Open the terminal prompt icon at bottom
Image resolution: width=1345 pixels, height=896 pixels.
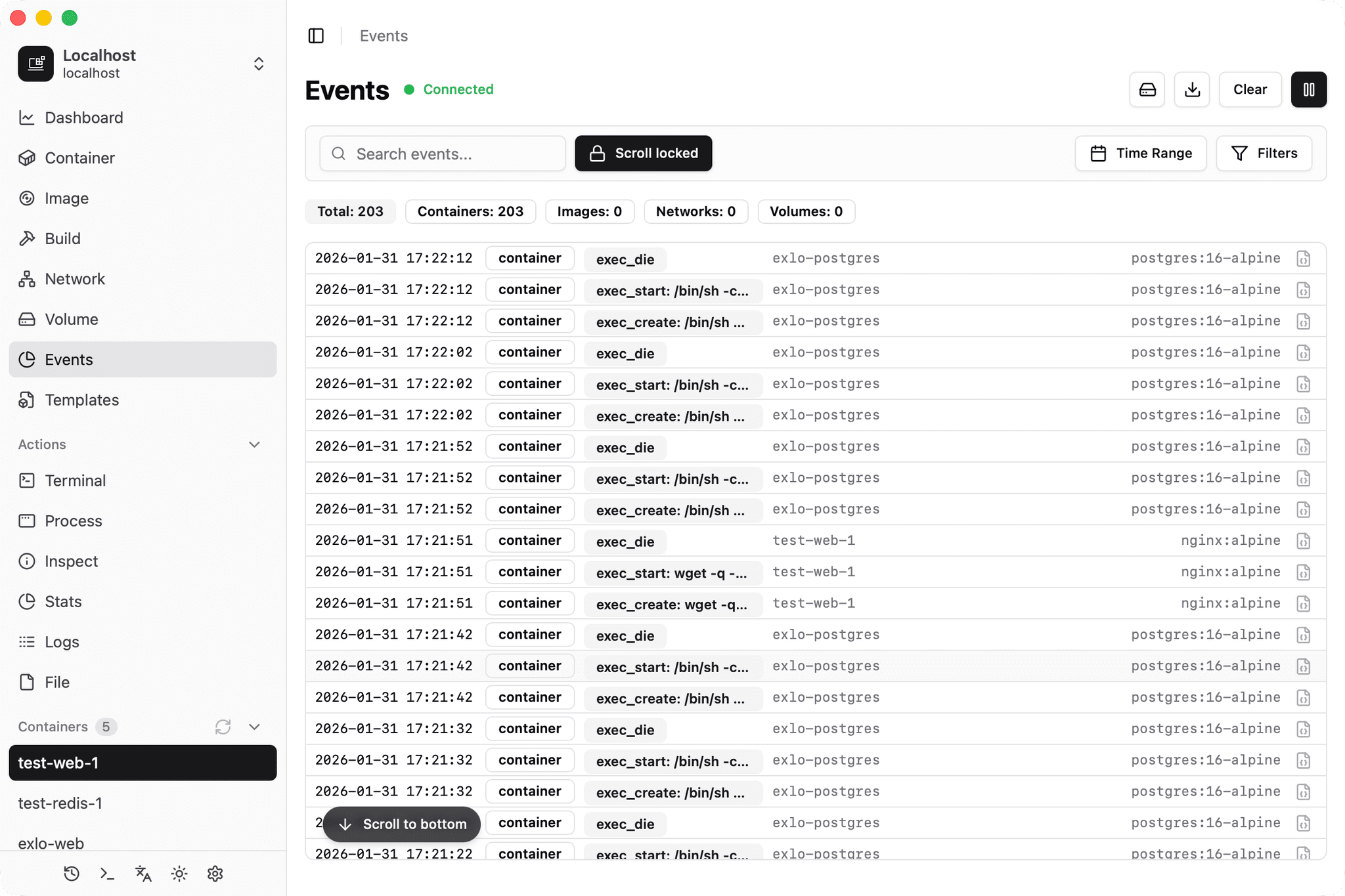(107, 874)
